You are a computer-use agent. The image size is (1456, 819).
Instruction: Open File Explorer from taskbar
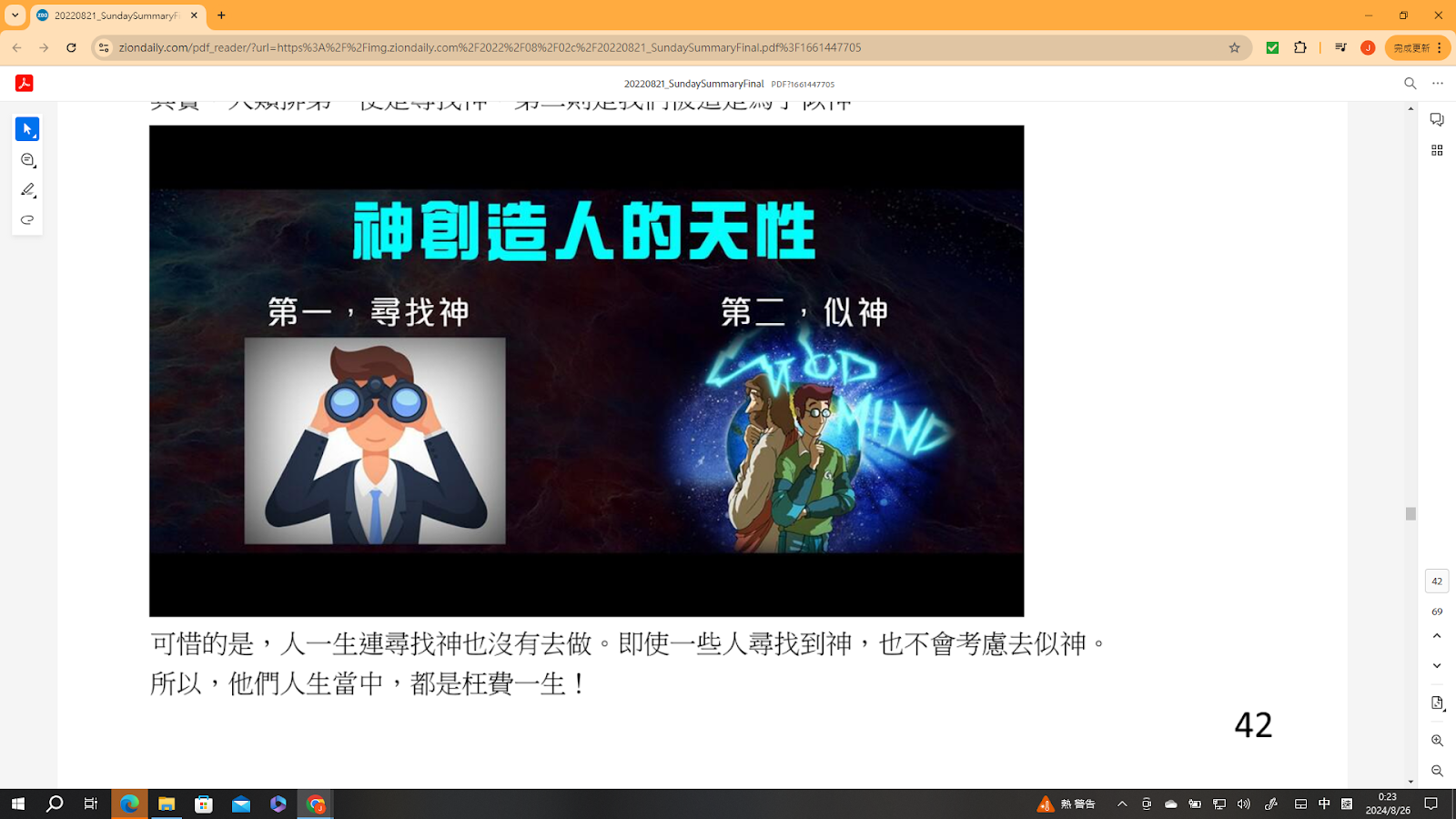pyautogui.click(x=167, y=804)
